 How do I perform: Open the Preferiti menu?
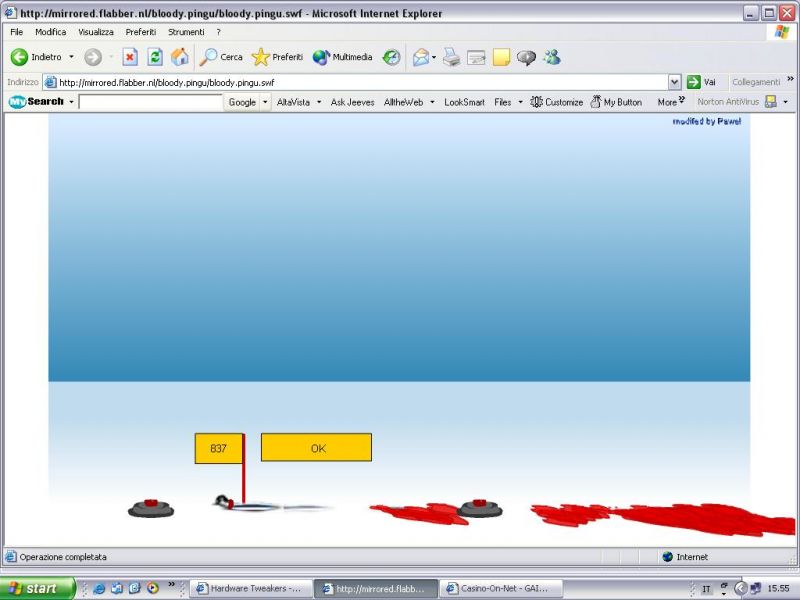click(x=140, y=32)
